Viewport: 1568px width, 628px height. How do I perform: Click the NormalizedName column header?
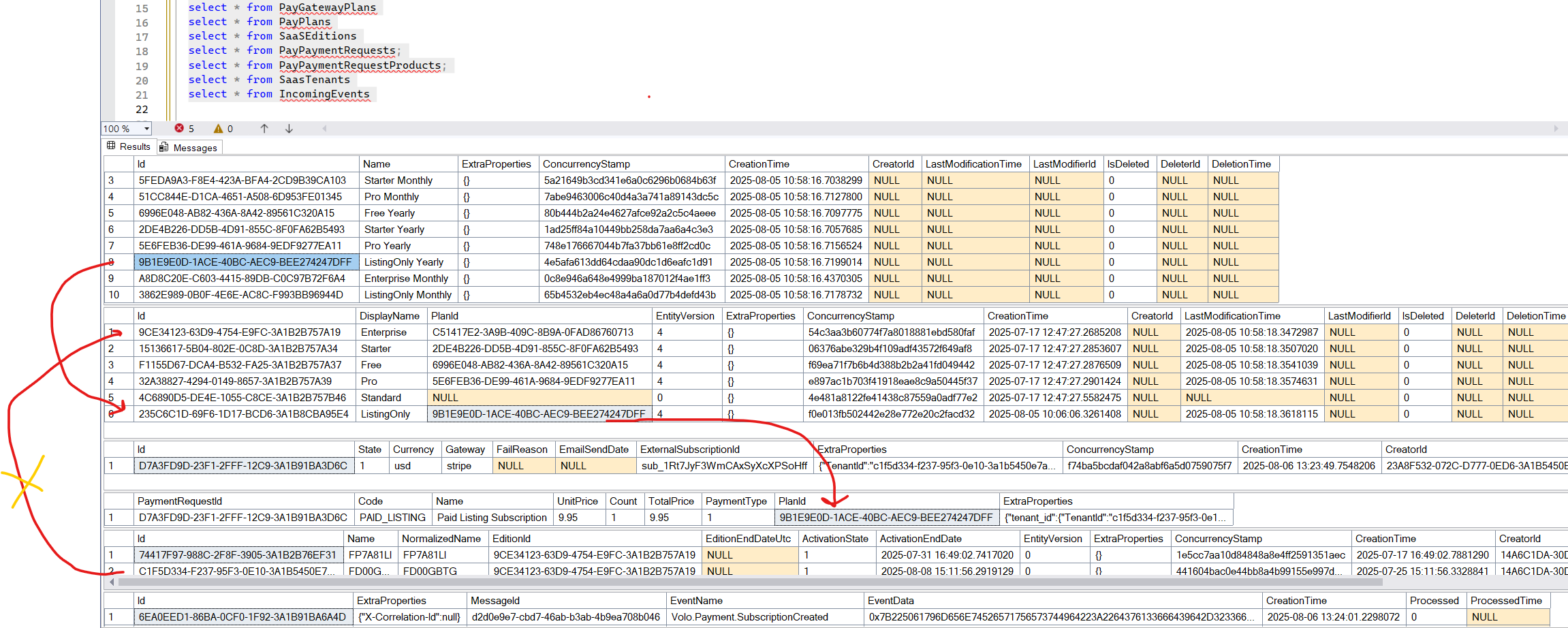pos(443,539)
